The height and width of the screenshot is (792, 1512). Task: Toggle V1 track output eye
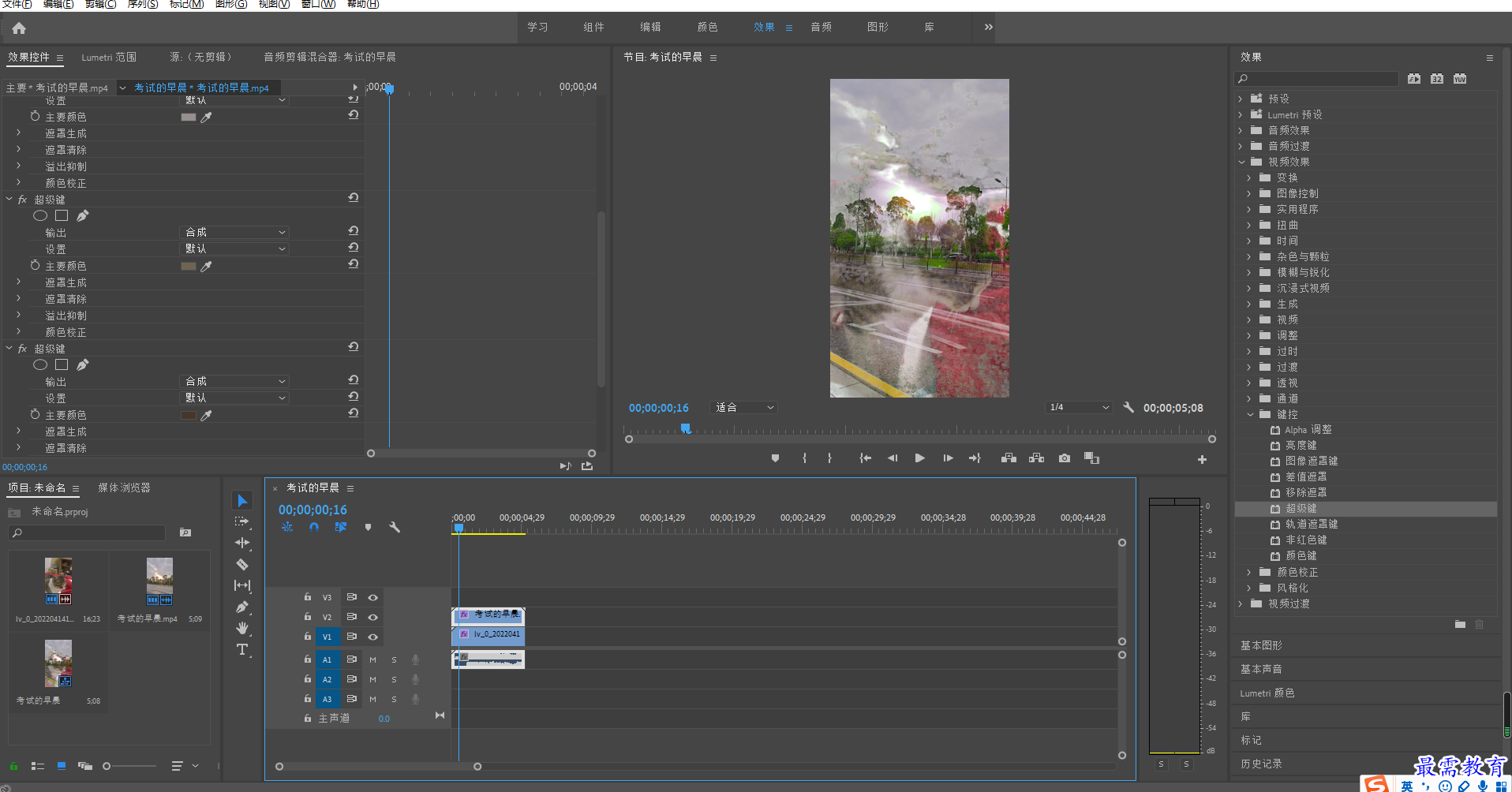(x=372, y=637)
